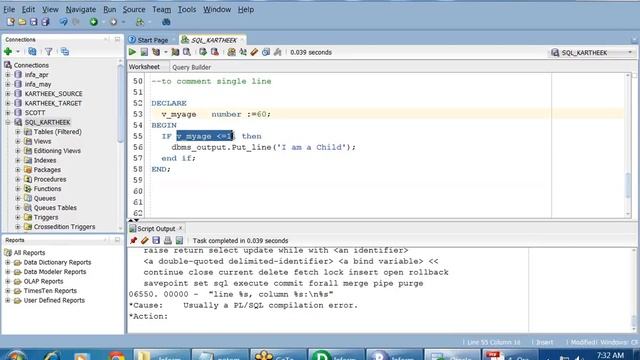Expand the OLAP Reports node
The height and width of the screenshot is (360, 640).
pyautogui.click(x=8, y=281)
